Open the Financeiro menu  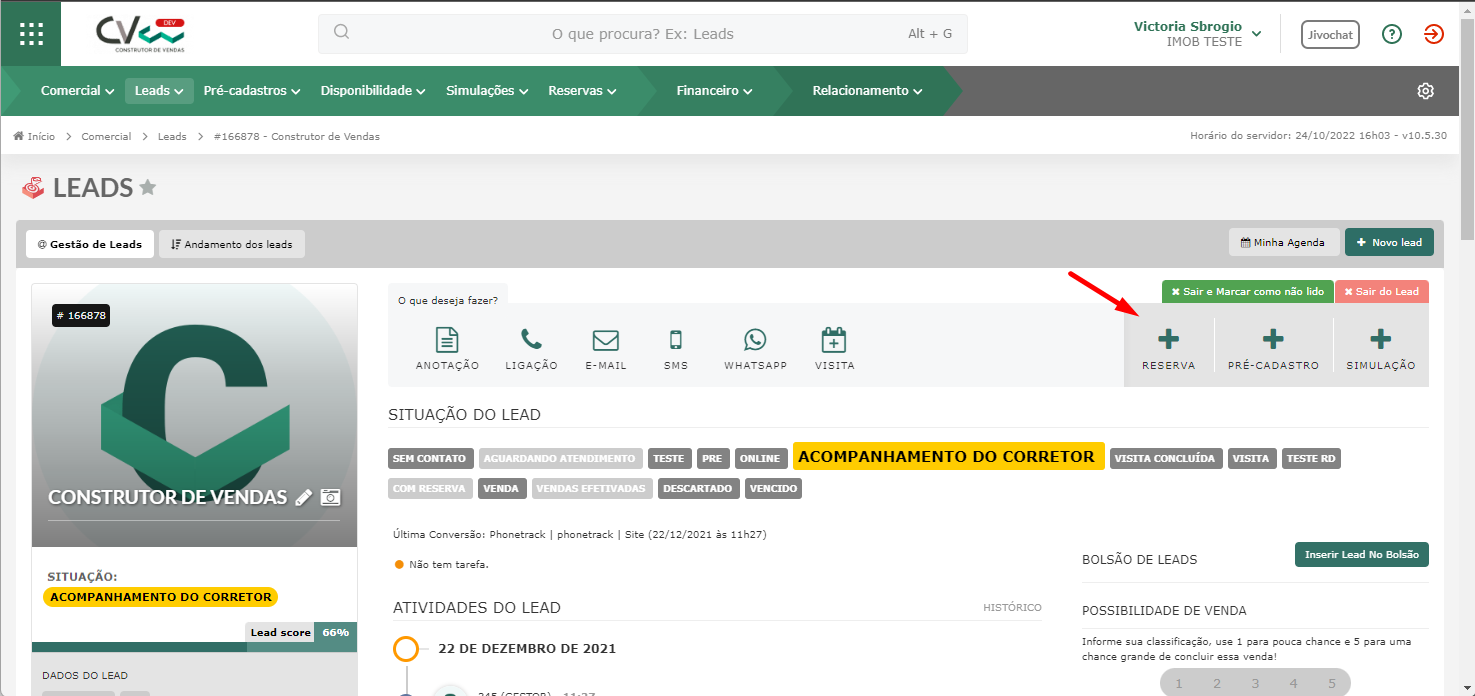point(714,91)
